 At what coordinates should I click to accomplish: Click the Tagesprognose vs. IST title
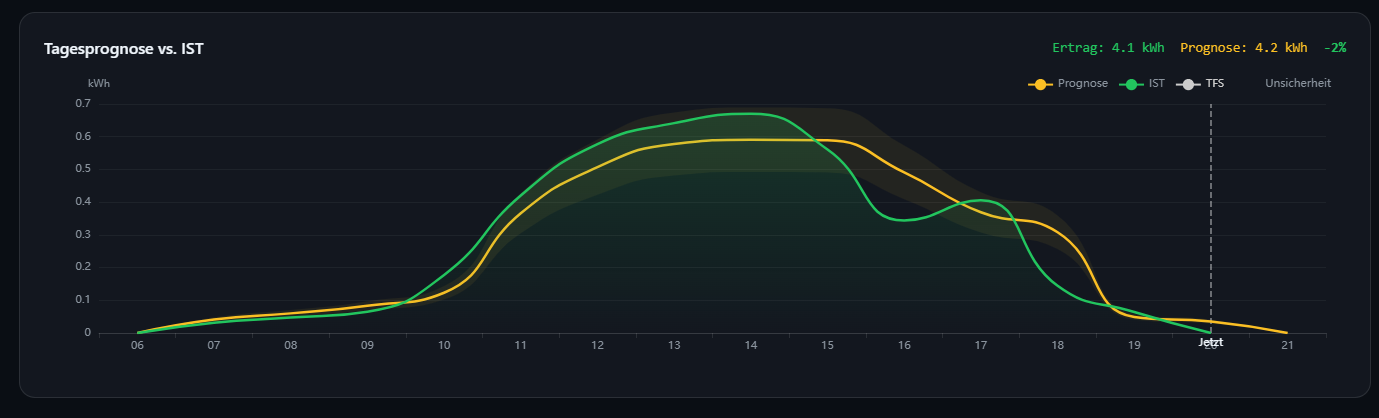[x=124, y=49]
